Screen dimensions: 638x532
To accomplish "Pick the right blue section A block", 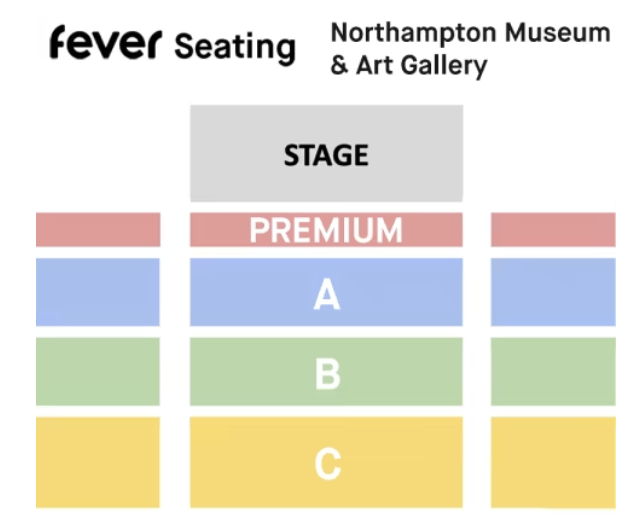I will pyautogui.click(x=553, y=292).
